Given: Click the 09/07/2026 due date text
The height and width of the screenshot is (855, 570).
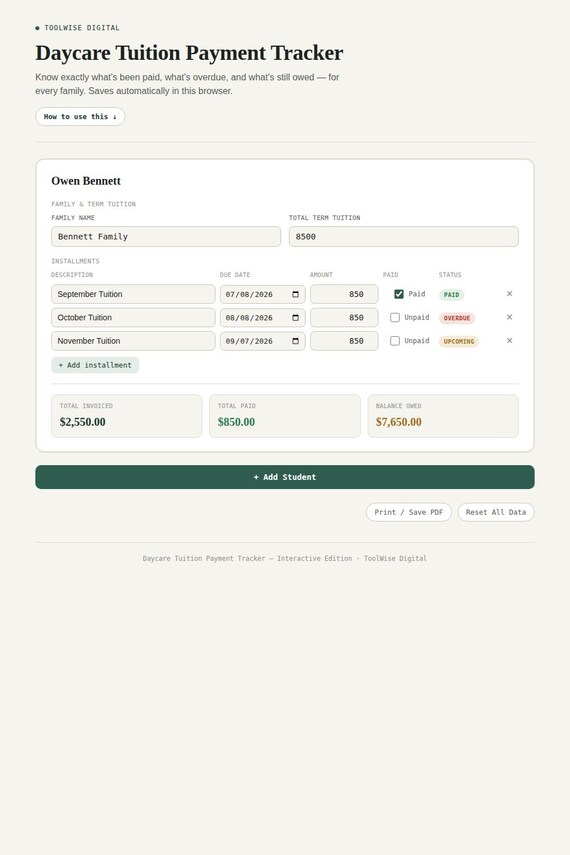Looking at the screenshot, I should pyautogui.click(x=249, y=341).
